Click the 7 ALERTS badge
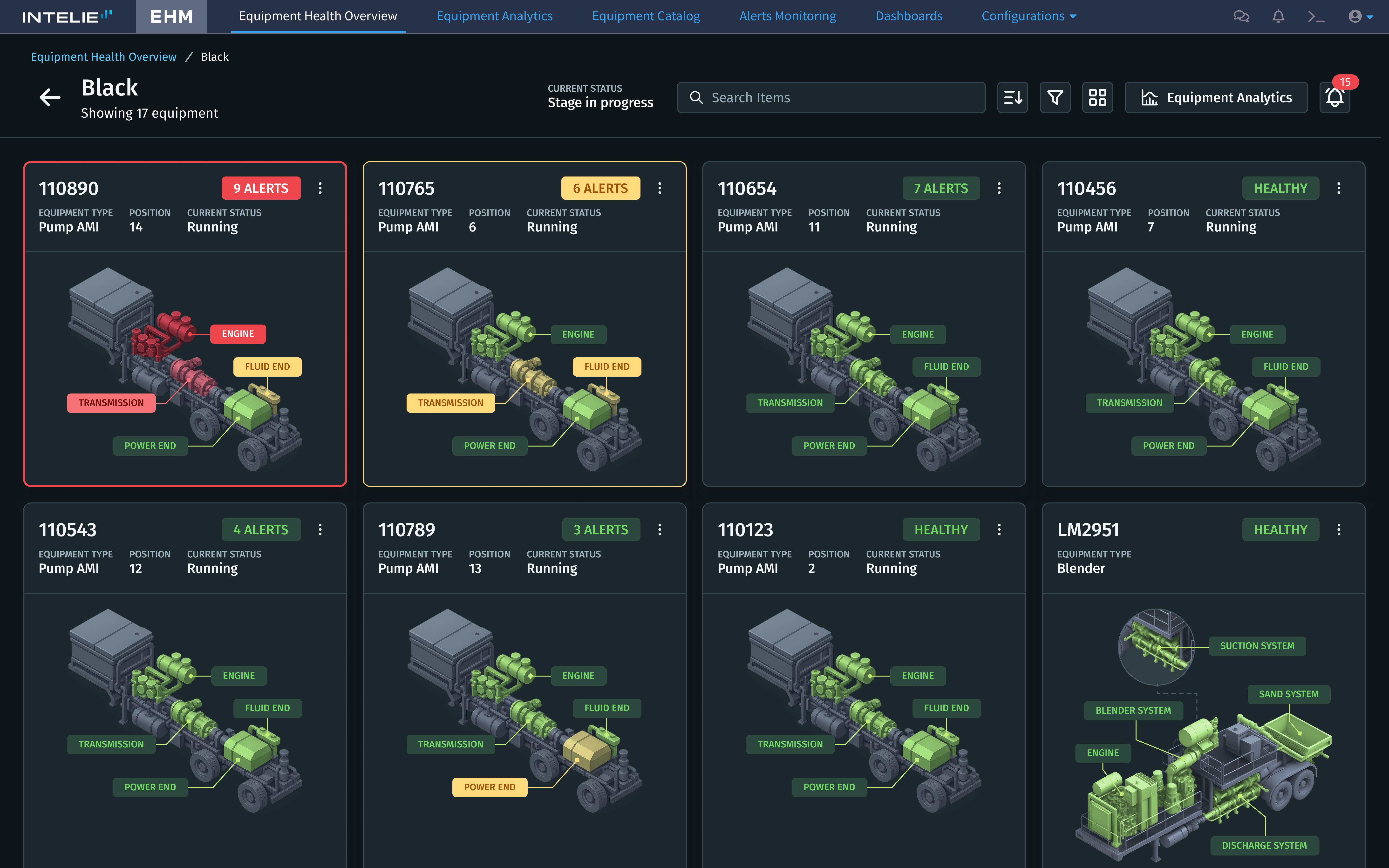 pos(941,188)
